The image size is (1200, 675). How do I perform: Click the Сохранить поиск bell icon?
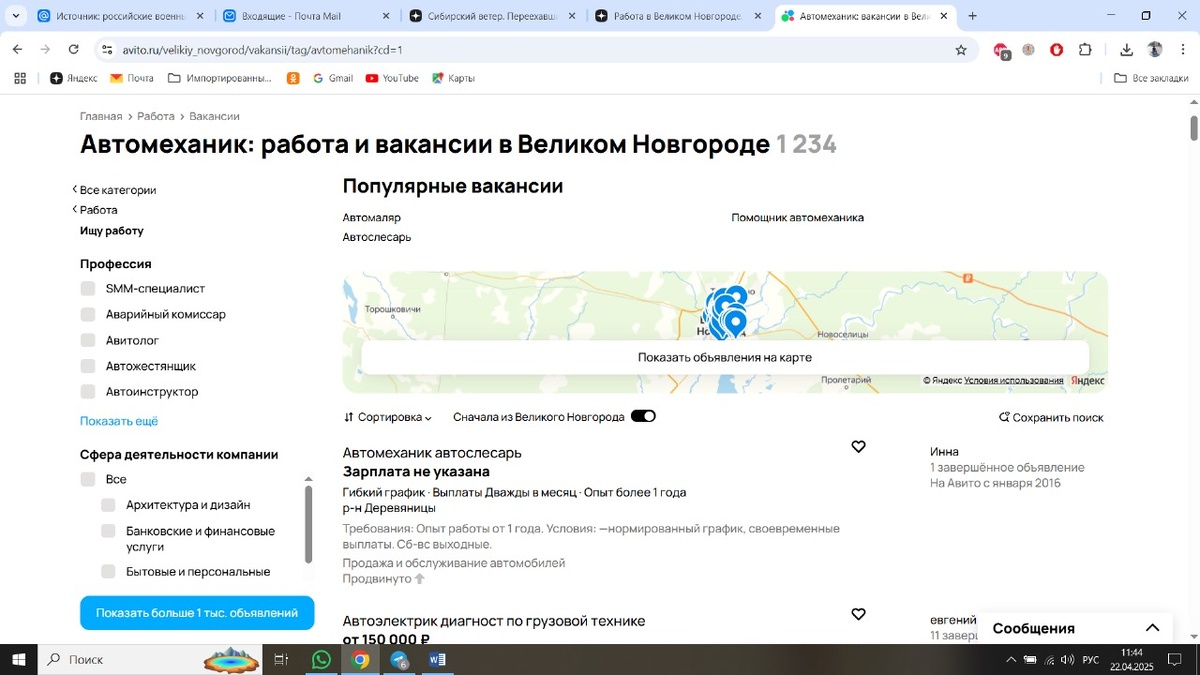coord(1003,417)
